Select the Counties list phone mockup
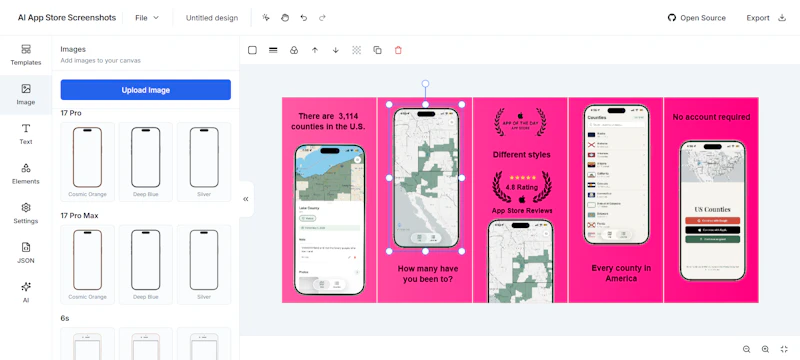The height and width of the screenshot is (360, 800). point(616,174)
